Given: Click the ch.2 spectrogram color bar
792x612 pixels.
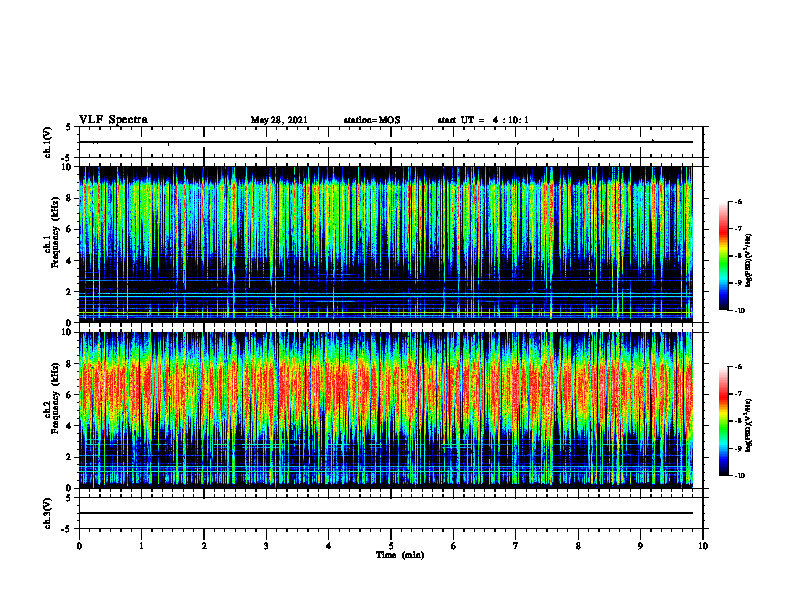Looking at the screenshot, I should pos(723,421).
